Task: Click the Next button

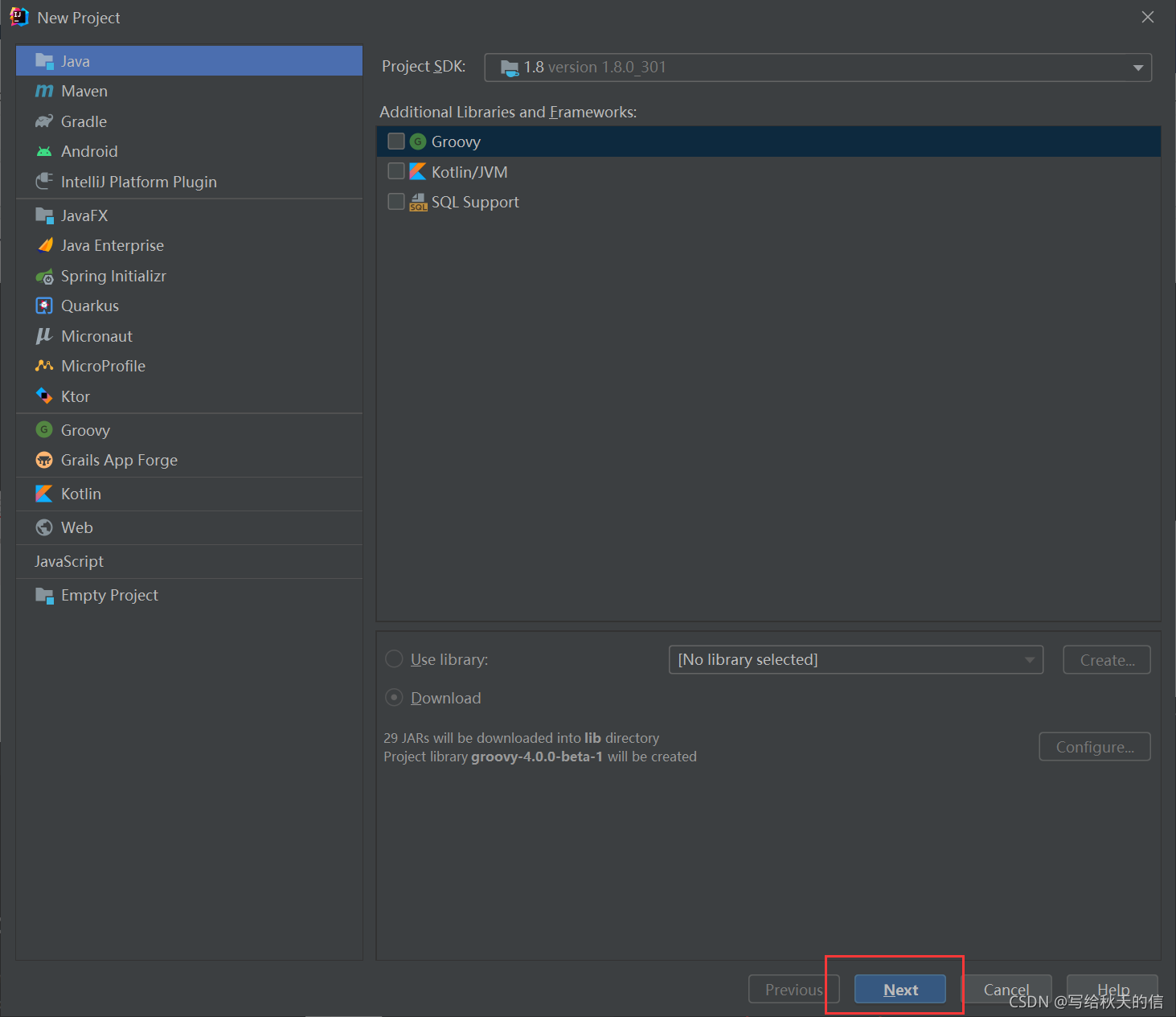Action: pyautogui.click(x=900, y=990)
